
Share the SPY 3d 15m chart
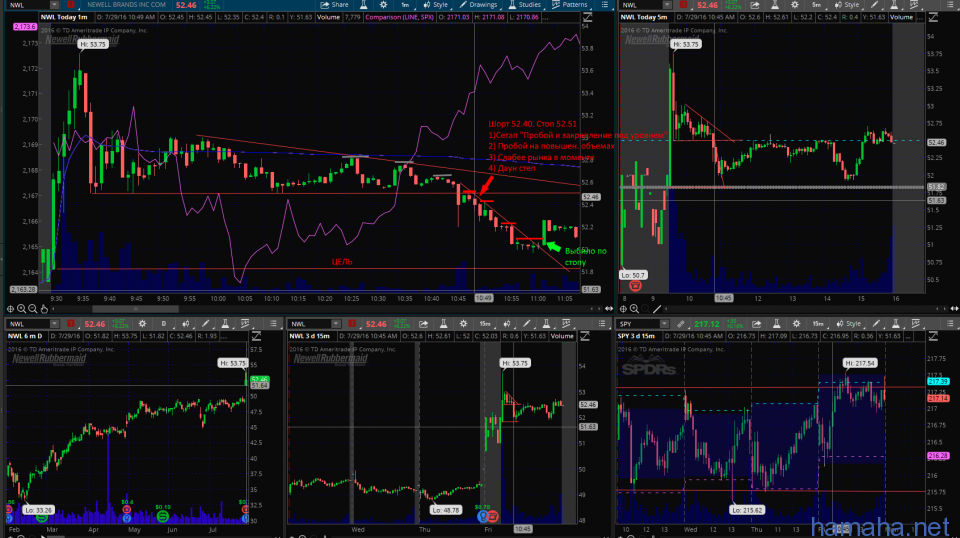point(756,324)
